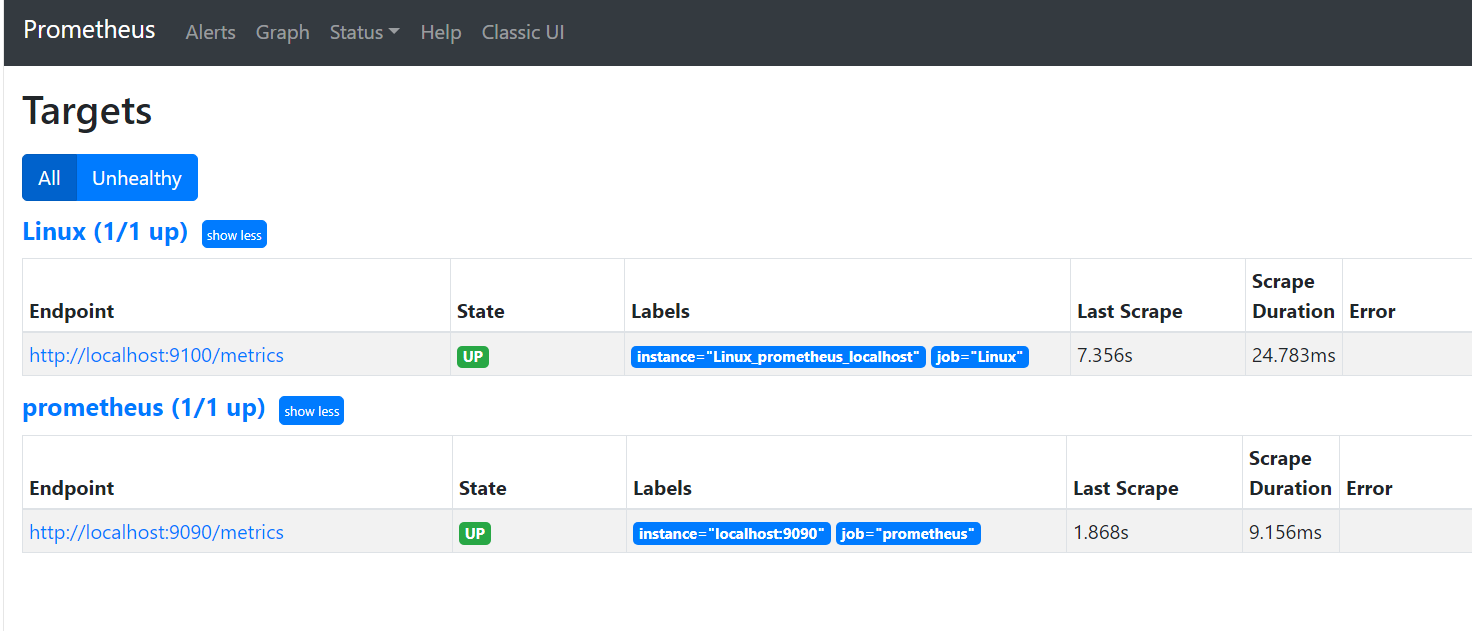This screenshot has width=1472, height=631.
Task: Filter to Unhealthy targets only
Action: (137, 178)
